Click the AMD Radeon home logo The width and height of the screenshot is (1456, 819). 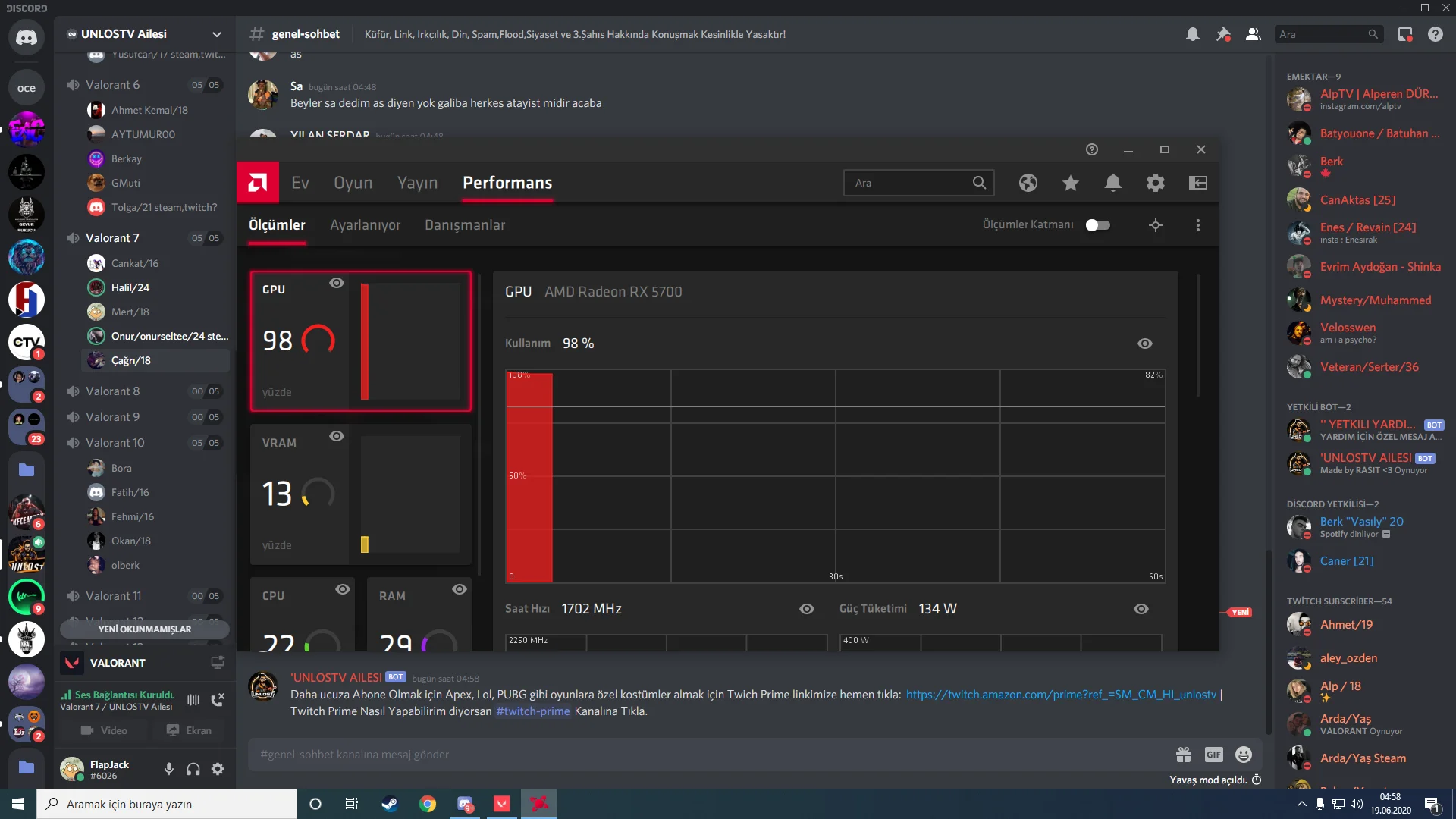point(258,183)
